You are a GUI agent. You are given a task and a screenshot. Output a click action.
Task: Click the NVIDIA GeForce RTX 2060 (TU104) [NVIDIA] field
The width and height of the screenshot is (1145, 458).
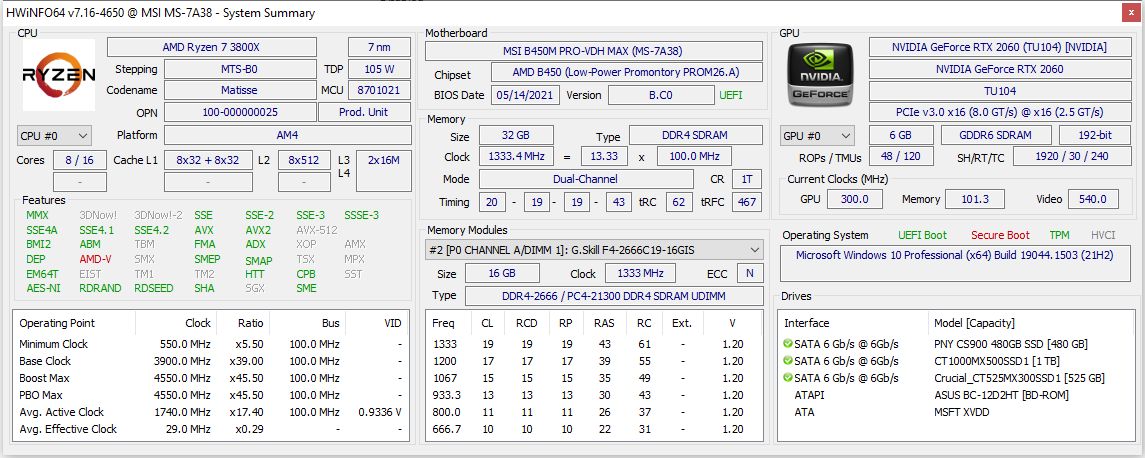coord(1000,47)
